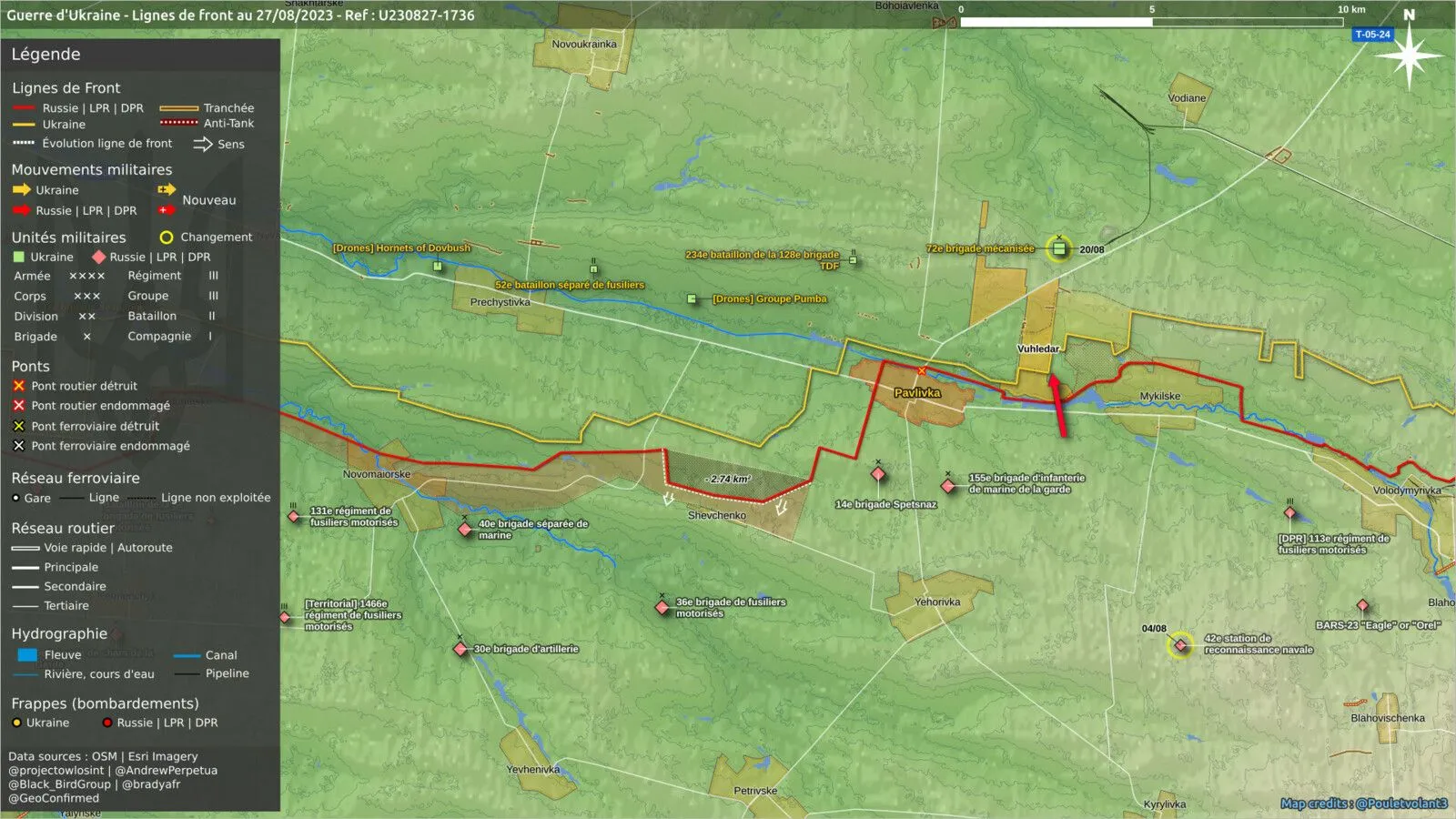This screenshot has height=819, width=1456.
Task: Click the red Russie movement arrow in legend
Action: pos(22,210)
